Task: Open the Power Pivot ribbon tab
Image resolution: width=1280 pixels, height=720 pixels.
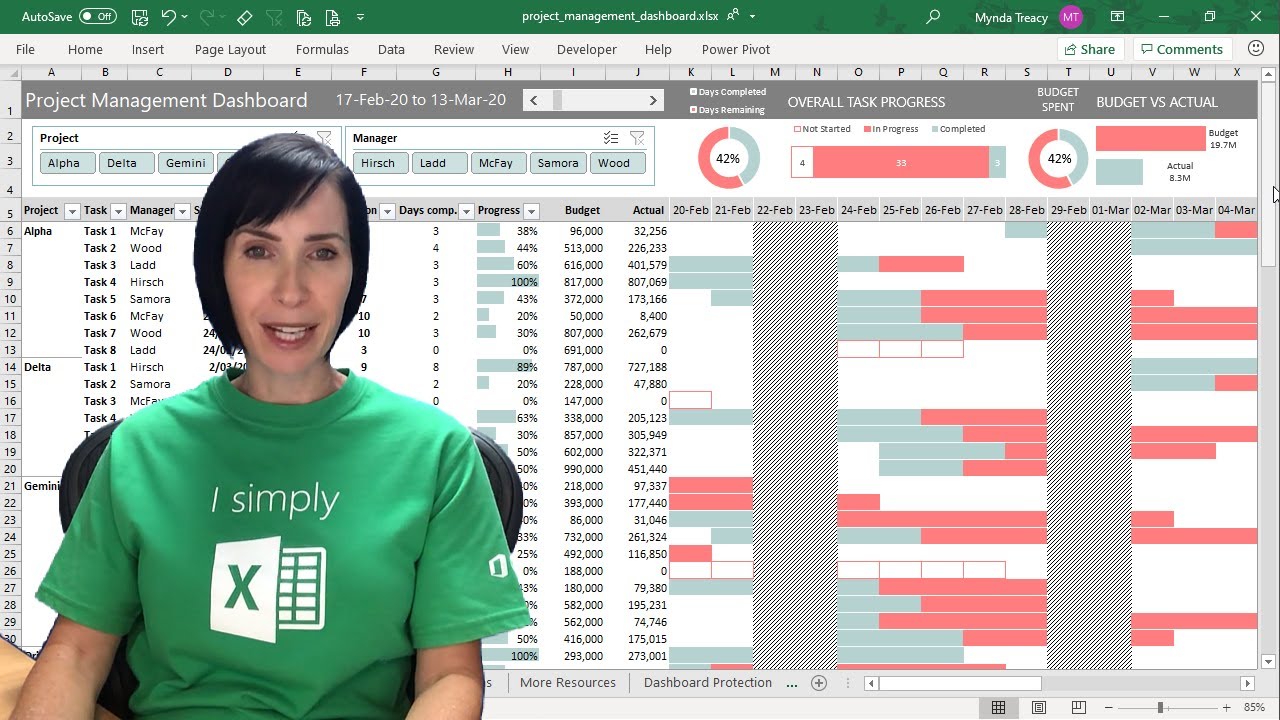Action: [x=736, y=49]
